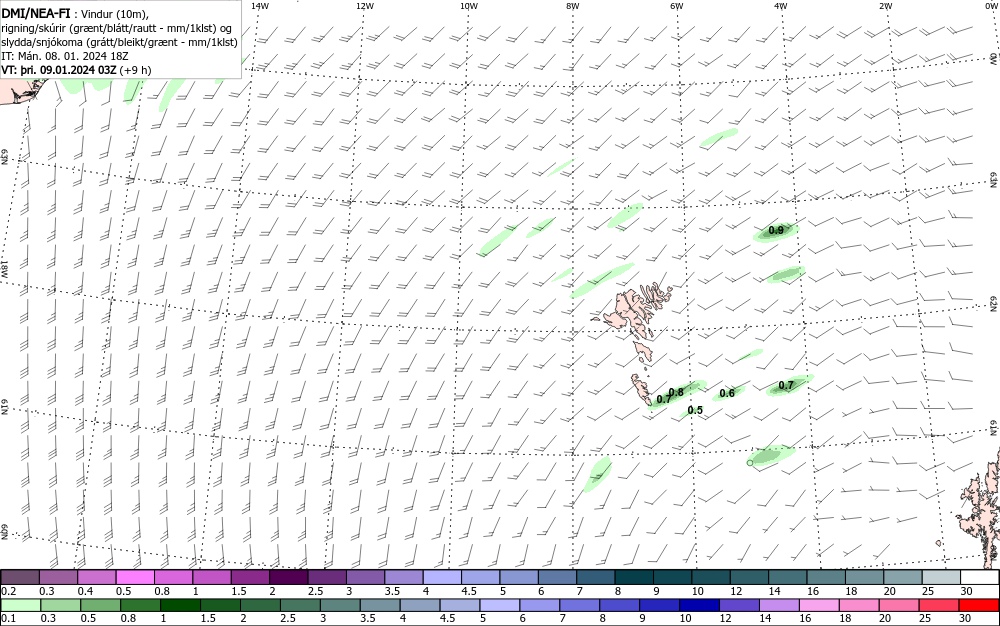This screenshot has height=626, width=1000.
Task: Pick the bright red swatch labeled 30 in lower scale
Action: (979, 605)
